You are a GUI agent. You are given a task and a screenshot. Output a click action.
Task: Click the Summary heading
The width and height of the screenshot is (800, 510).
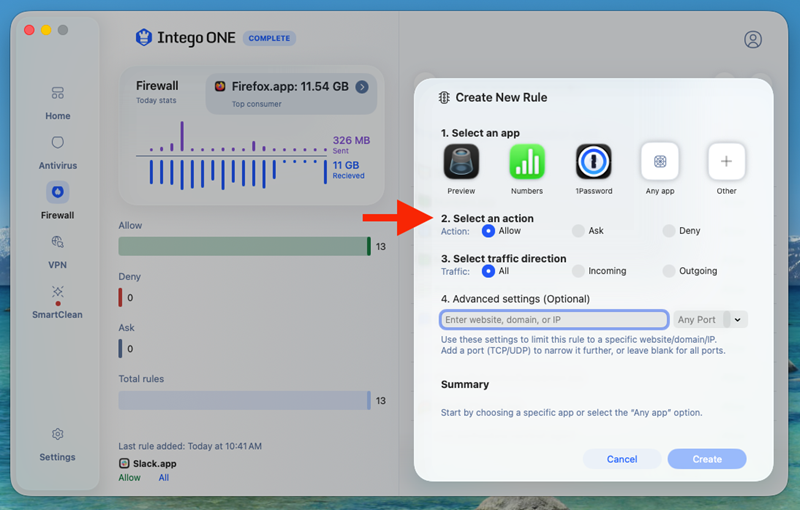pyautogui.click(x=465, y=385)
